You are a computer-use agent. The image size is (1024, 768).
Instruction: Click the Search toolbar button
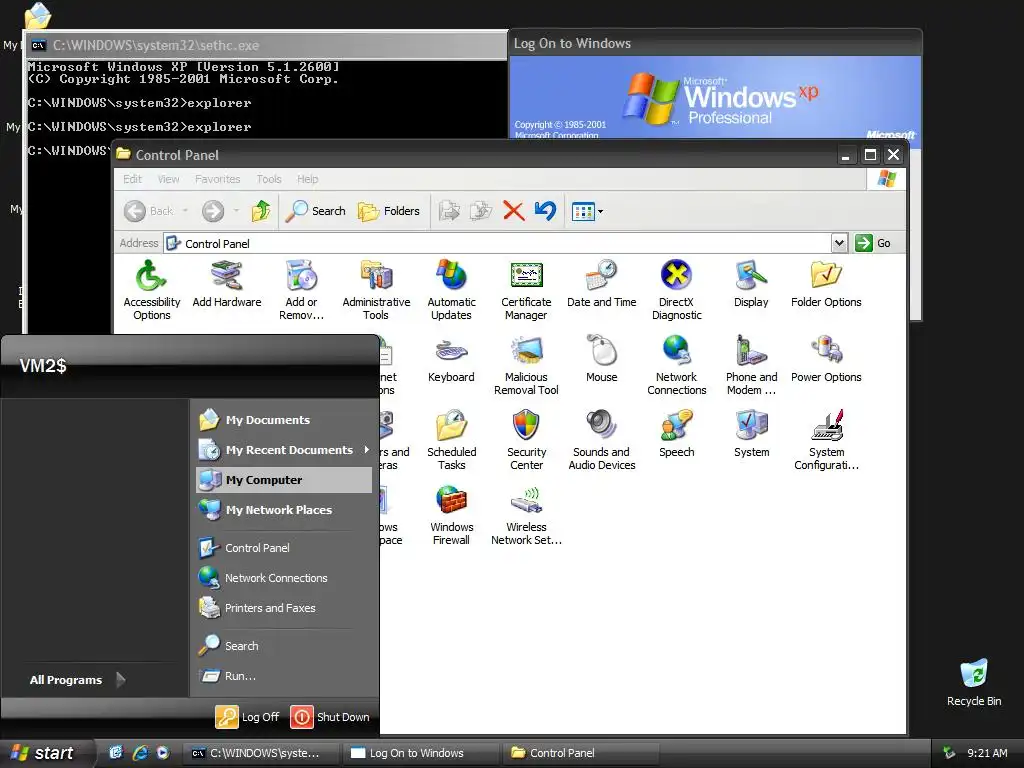(316, 211)
